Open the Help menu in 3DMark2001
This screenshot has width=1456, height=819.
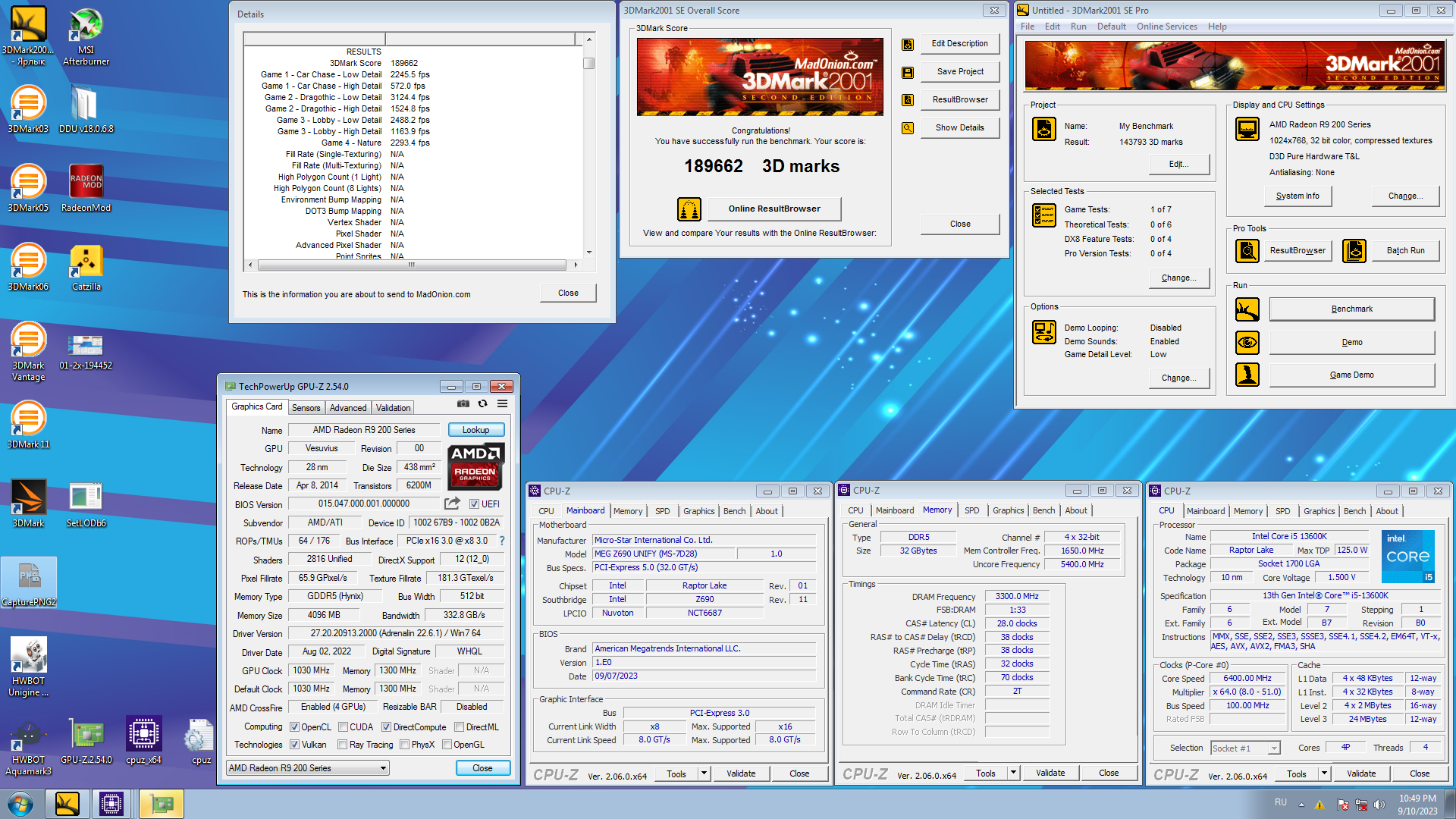(x=1217, y=27)
